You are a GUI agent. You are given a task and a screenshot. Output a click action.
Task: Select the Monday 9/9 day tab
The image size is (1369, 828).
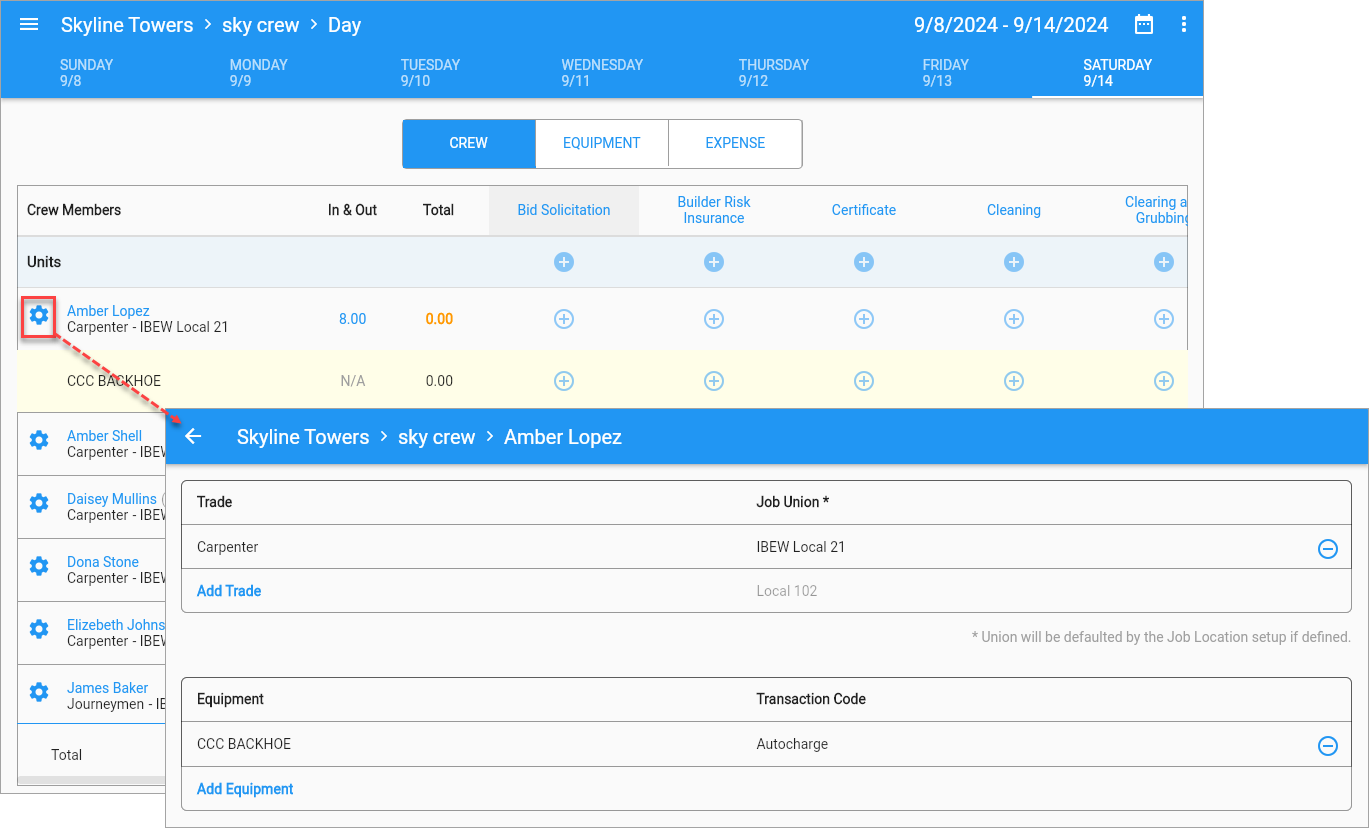point(259,73)
